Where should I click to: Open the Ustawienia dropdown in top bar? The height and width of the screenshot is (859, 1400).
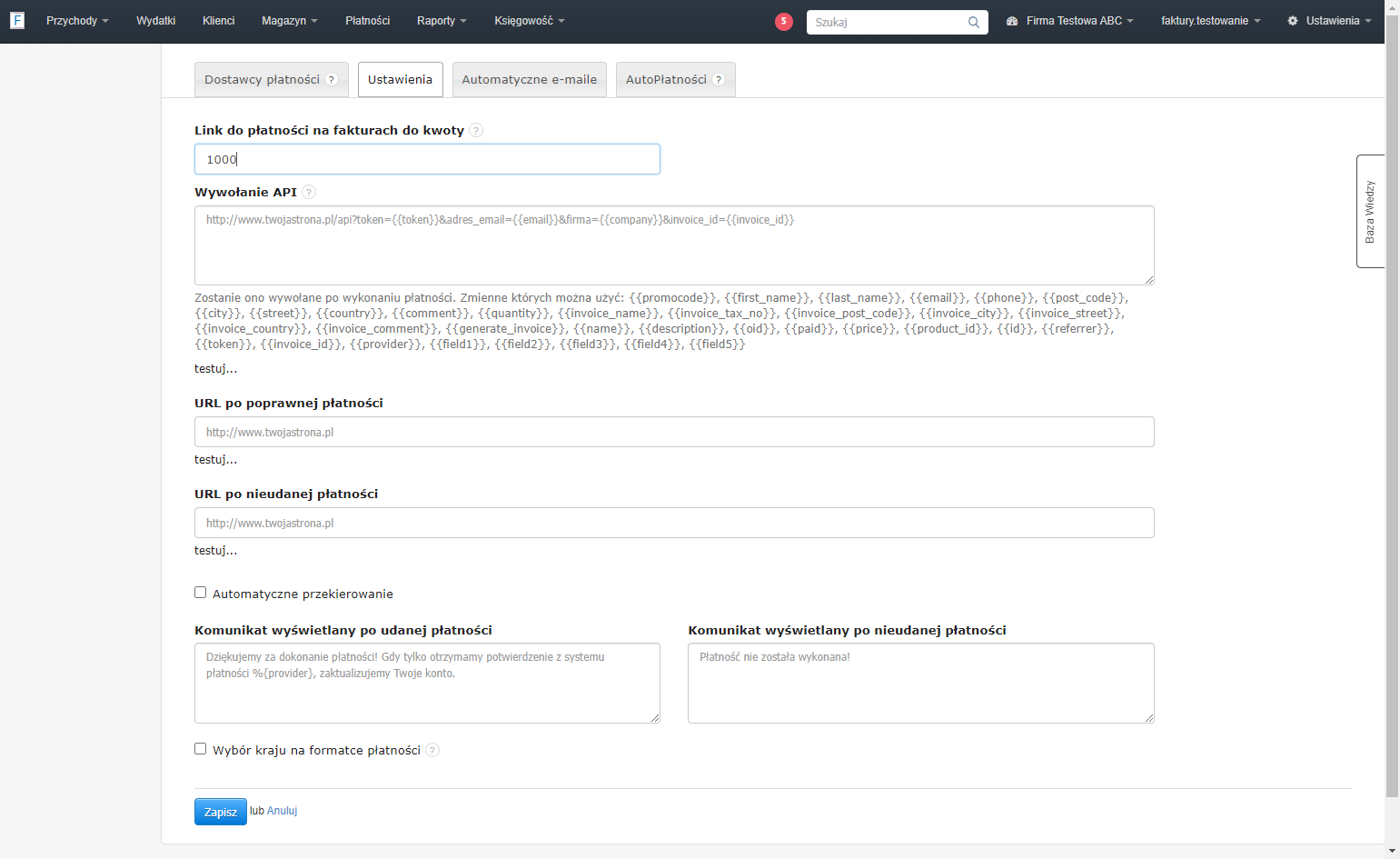tap(1329, 21)
